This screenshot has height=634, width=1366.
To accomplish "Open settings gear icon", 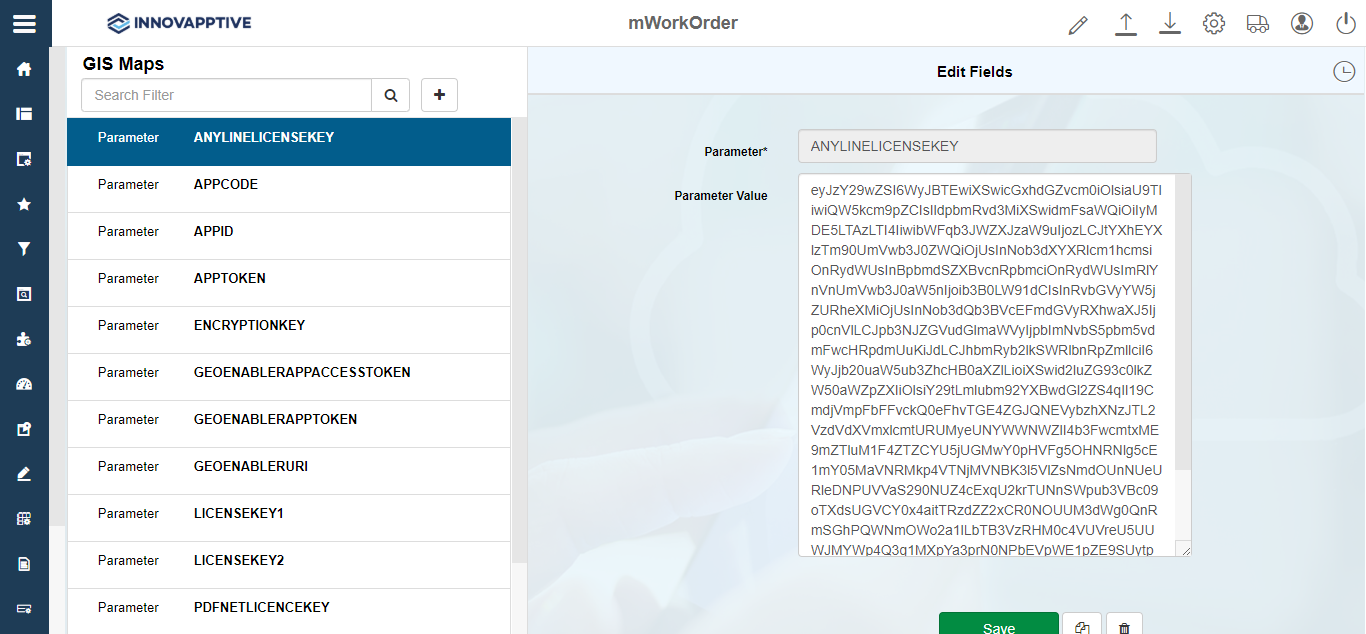I will [x=1214, y=24].
